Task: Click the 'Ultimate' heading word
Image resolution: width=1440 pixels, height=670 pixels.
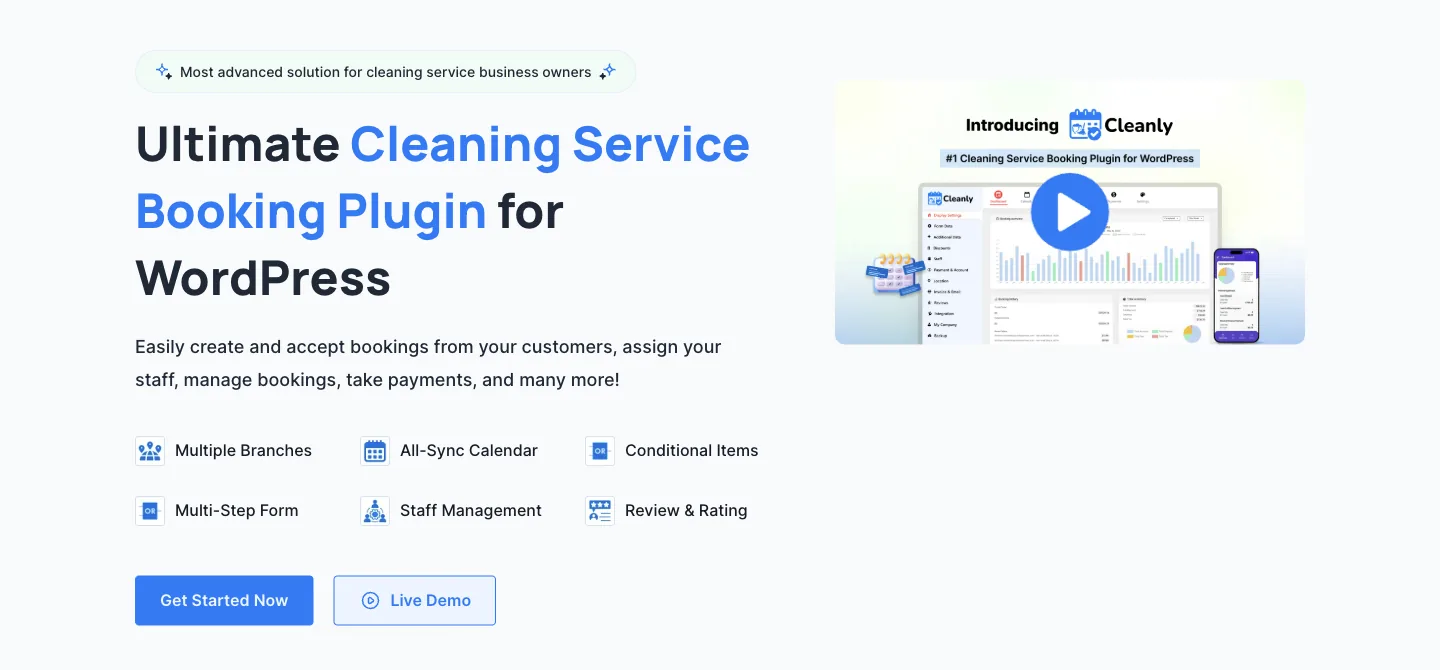Action: click(x=238, y=144)
